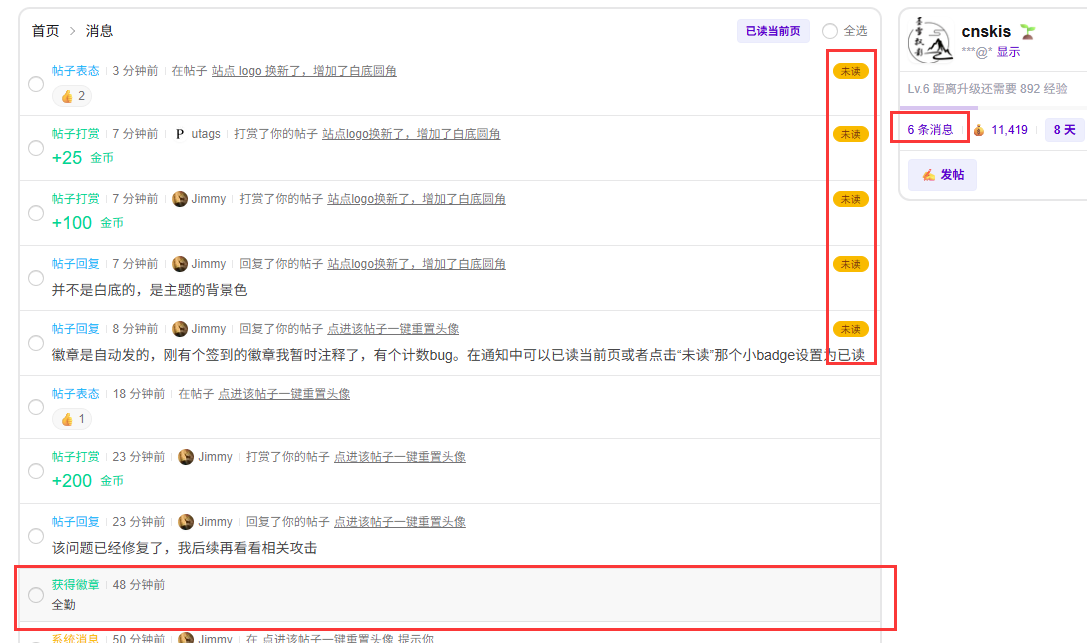Click Jimmy's avatar in the +200 tip notification
Viewport: 1087px width, 643px height.
(186, 457)
